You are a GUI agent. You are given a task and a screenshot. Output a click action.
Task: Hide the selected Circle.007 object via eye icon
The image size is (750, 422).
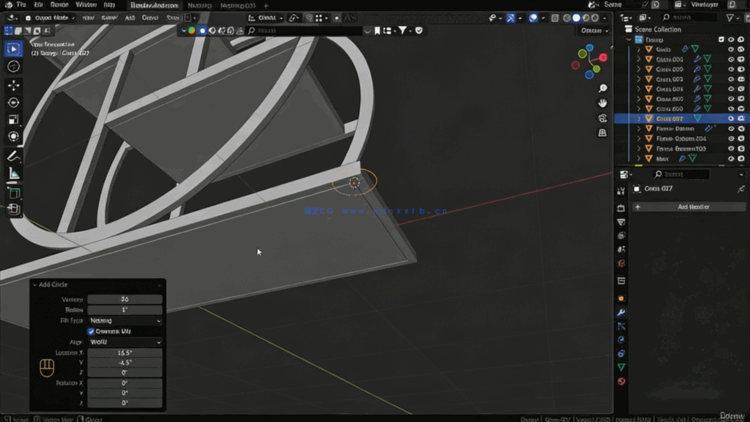pos(730,119)
